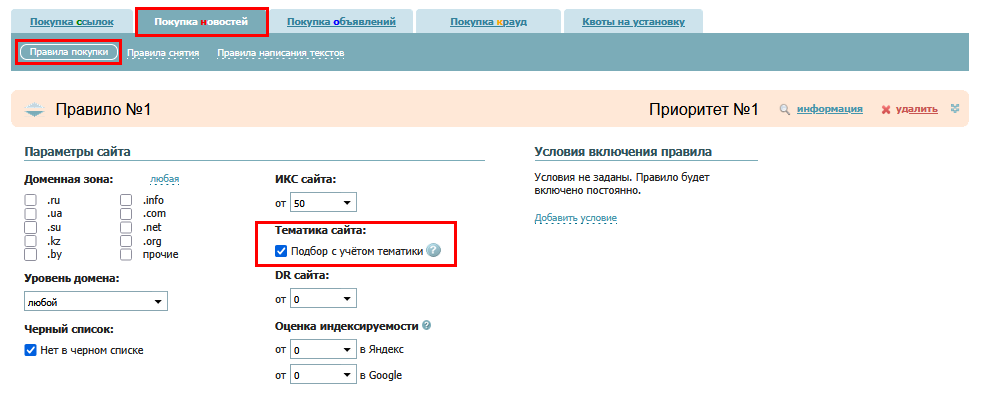Viewport: 985px width, 412px height.
Task: Click the информация link
Action: (829, 109)
